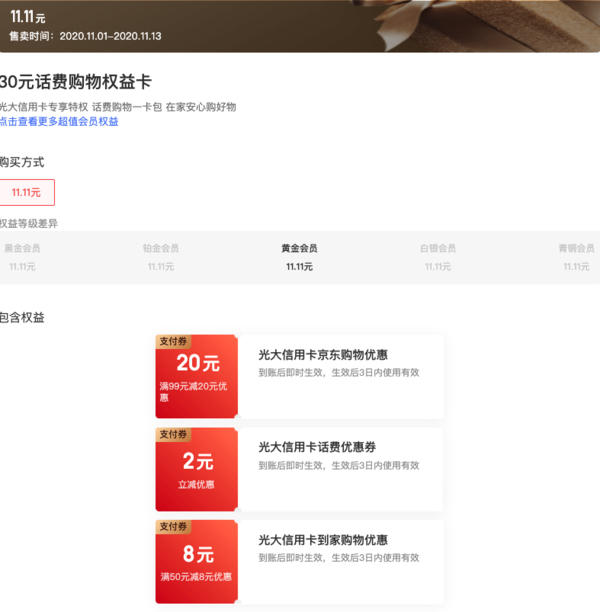600x612 pixels.
Task: Tap the 支付券 tag on the 20元 coupon
Action: pyautogui.click(x=173, y=341)
